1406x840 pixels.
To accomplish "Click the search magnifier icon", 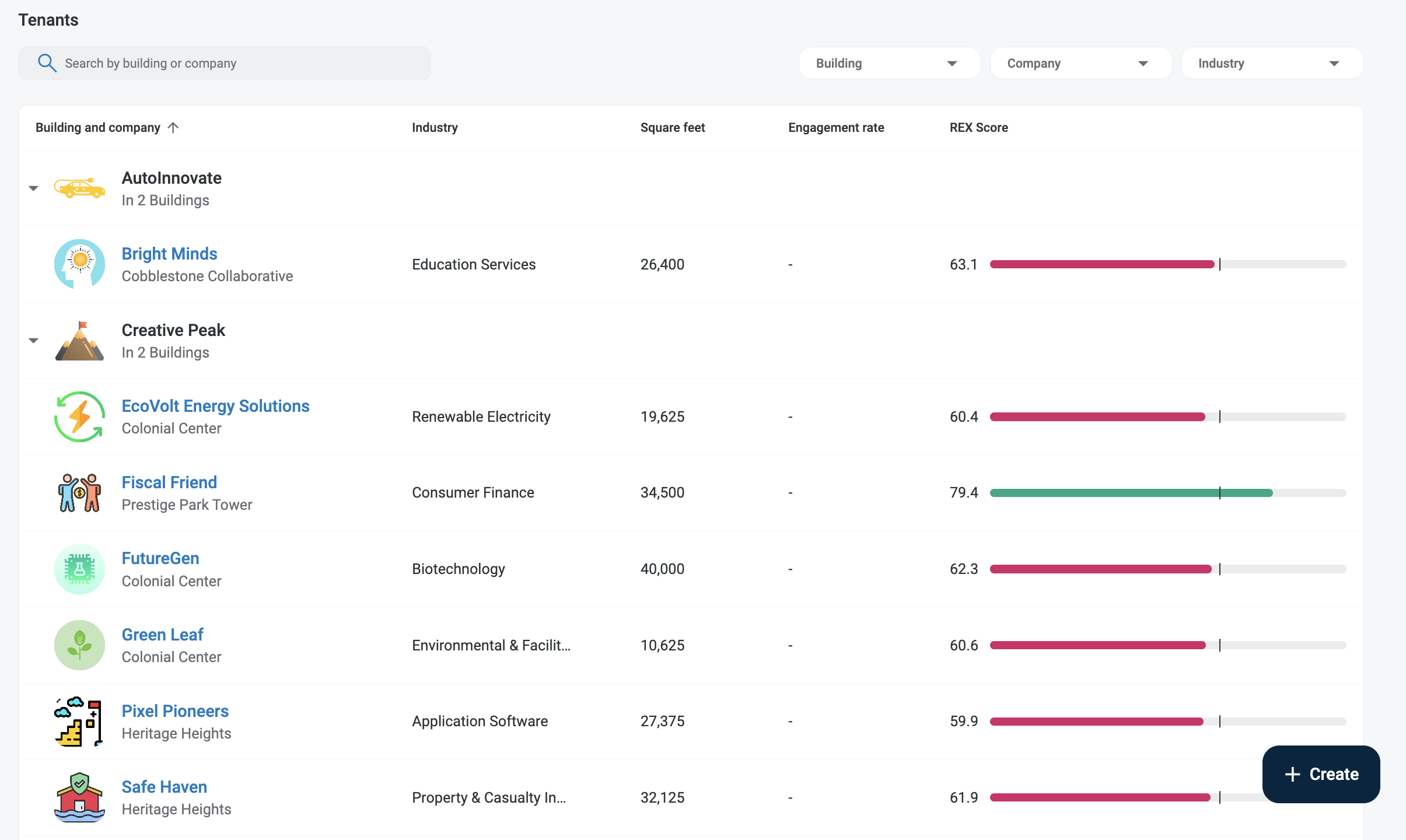I will point(47,63).
